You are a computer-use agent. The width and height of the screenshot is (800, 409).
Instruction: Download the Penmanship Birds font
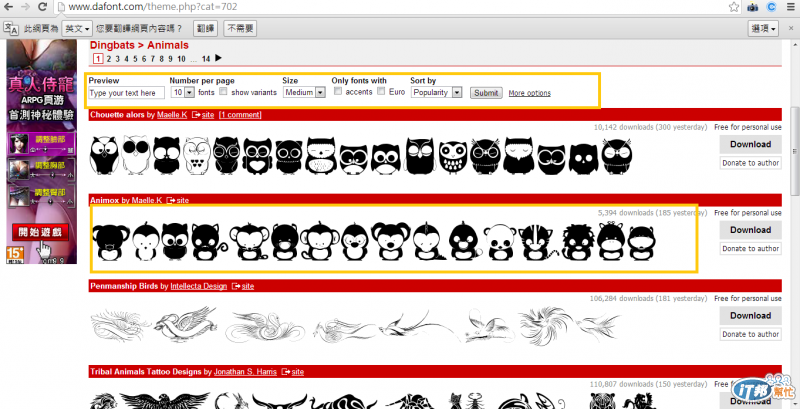click(751, 316)
